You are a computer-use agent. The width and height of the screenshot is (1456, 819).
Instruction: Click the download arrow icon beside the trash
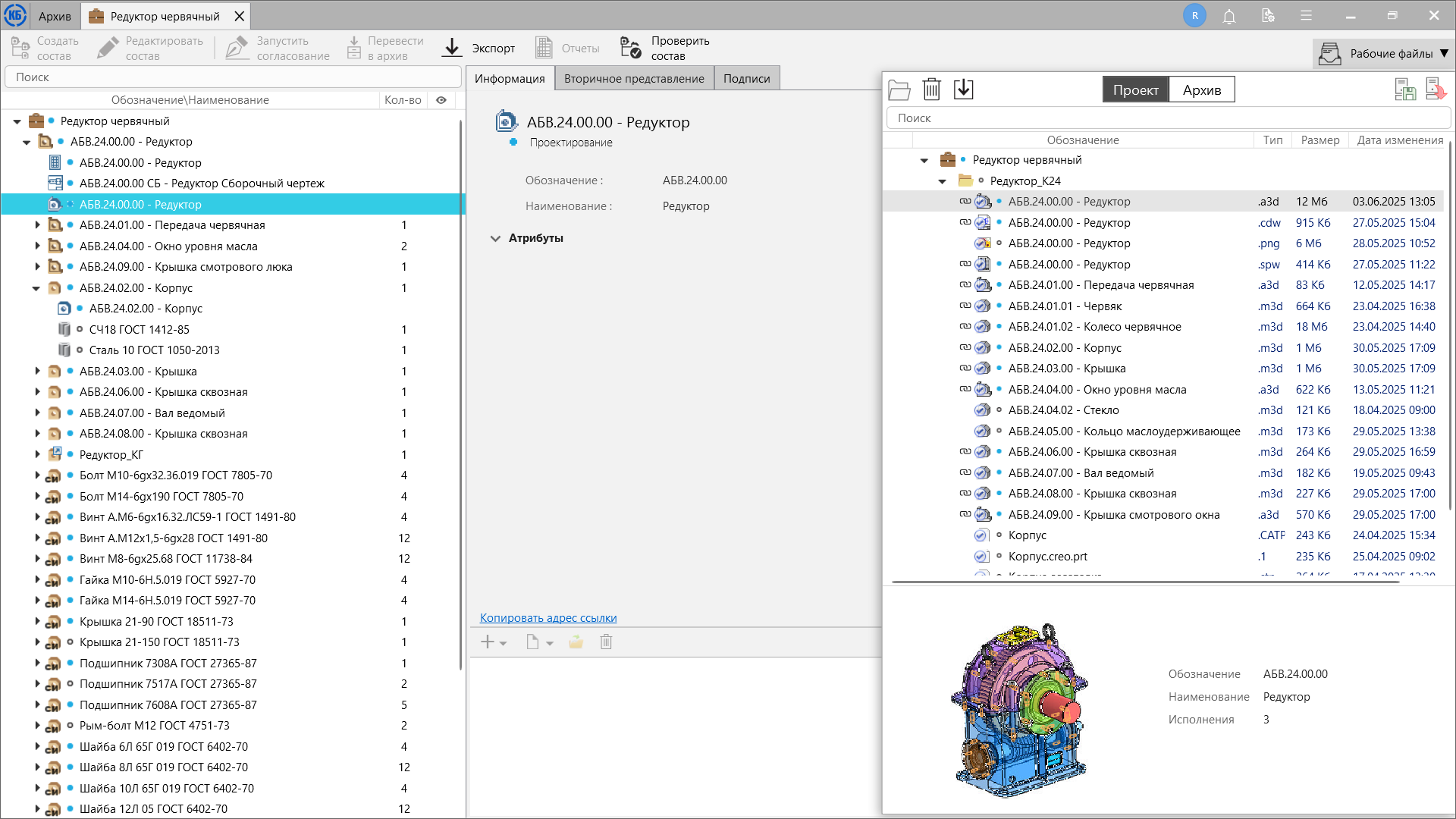coord(963,89)
